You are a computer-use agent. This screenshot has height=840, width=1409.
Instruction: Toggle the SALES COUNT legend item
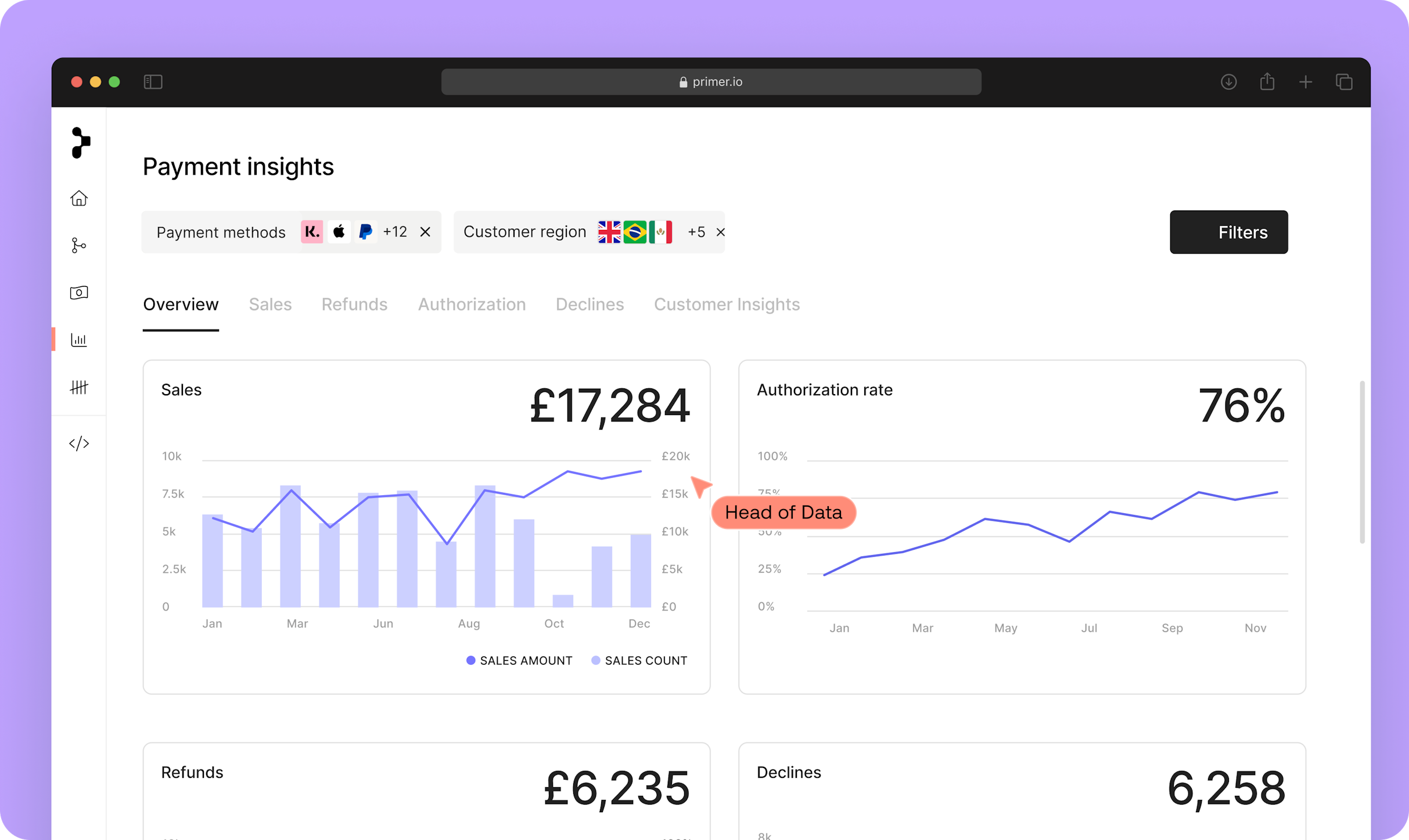639,660
